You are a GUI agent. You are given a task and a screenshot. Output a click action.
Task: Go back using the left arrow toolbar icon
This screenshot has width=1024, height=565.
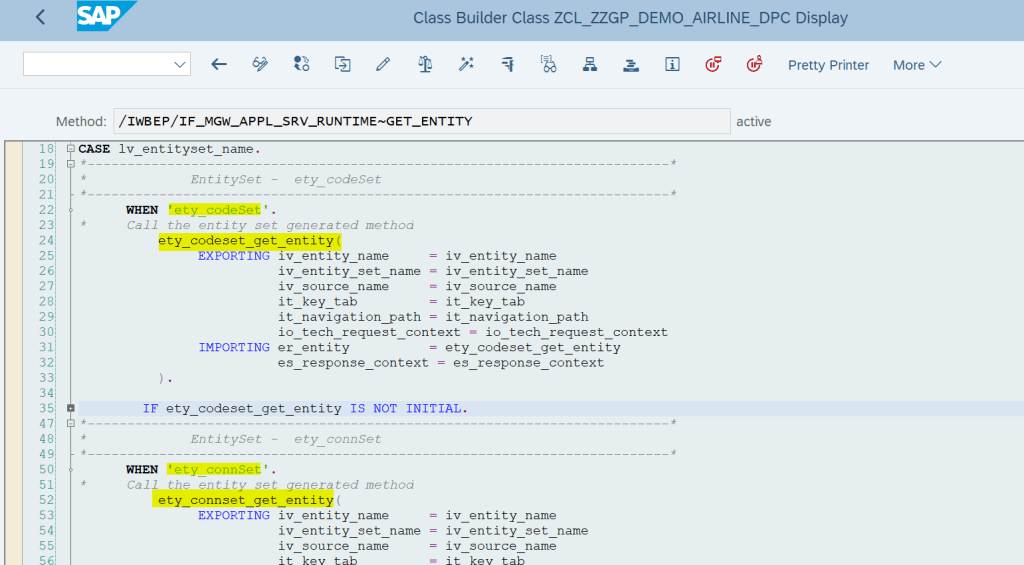pyautogui.click(x=219, y=64)
